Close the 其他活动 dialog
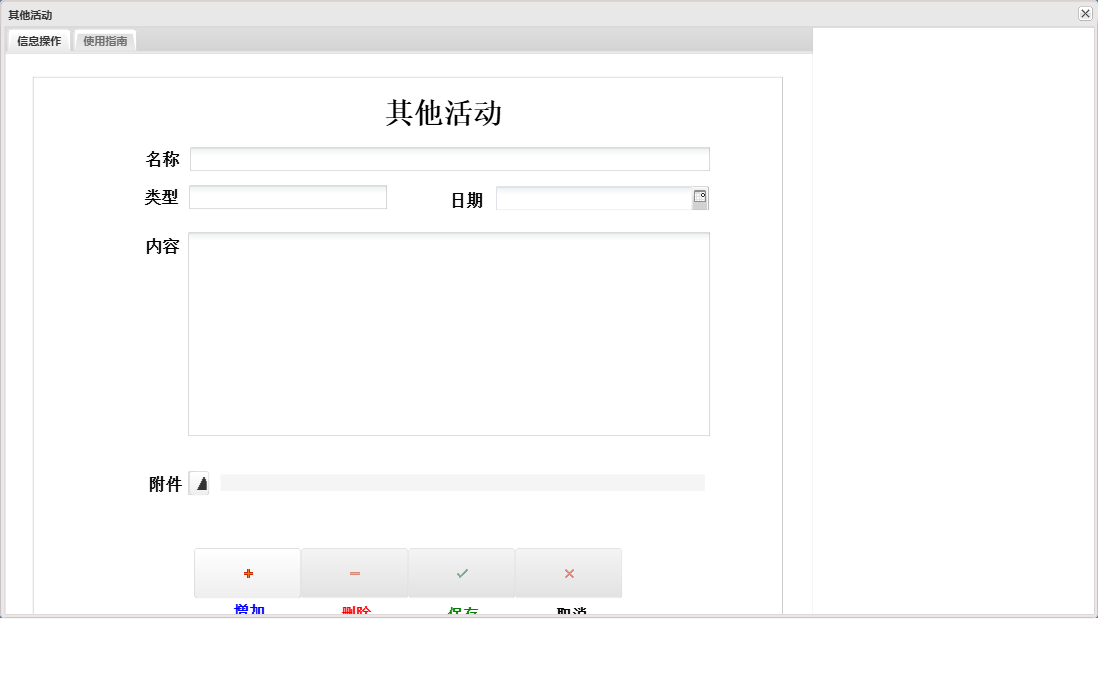1098x687 pixels. click(x=1085, y=14)
